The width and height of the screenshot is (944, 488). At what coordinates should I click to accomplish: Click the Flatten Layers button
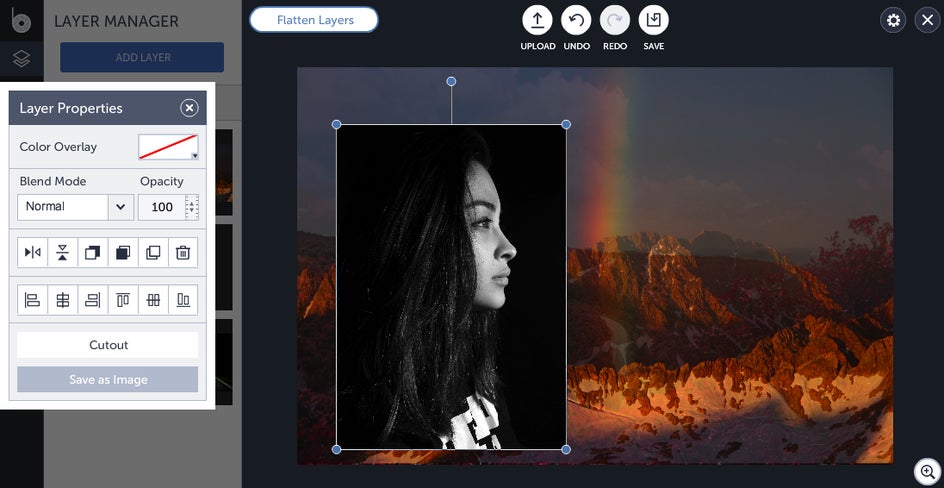[314, 20]
